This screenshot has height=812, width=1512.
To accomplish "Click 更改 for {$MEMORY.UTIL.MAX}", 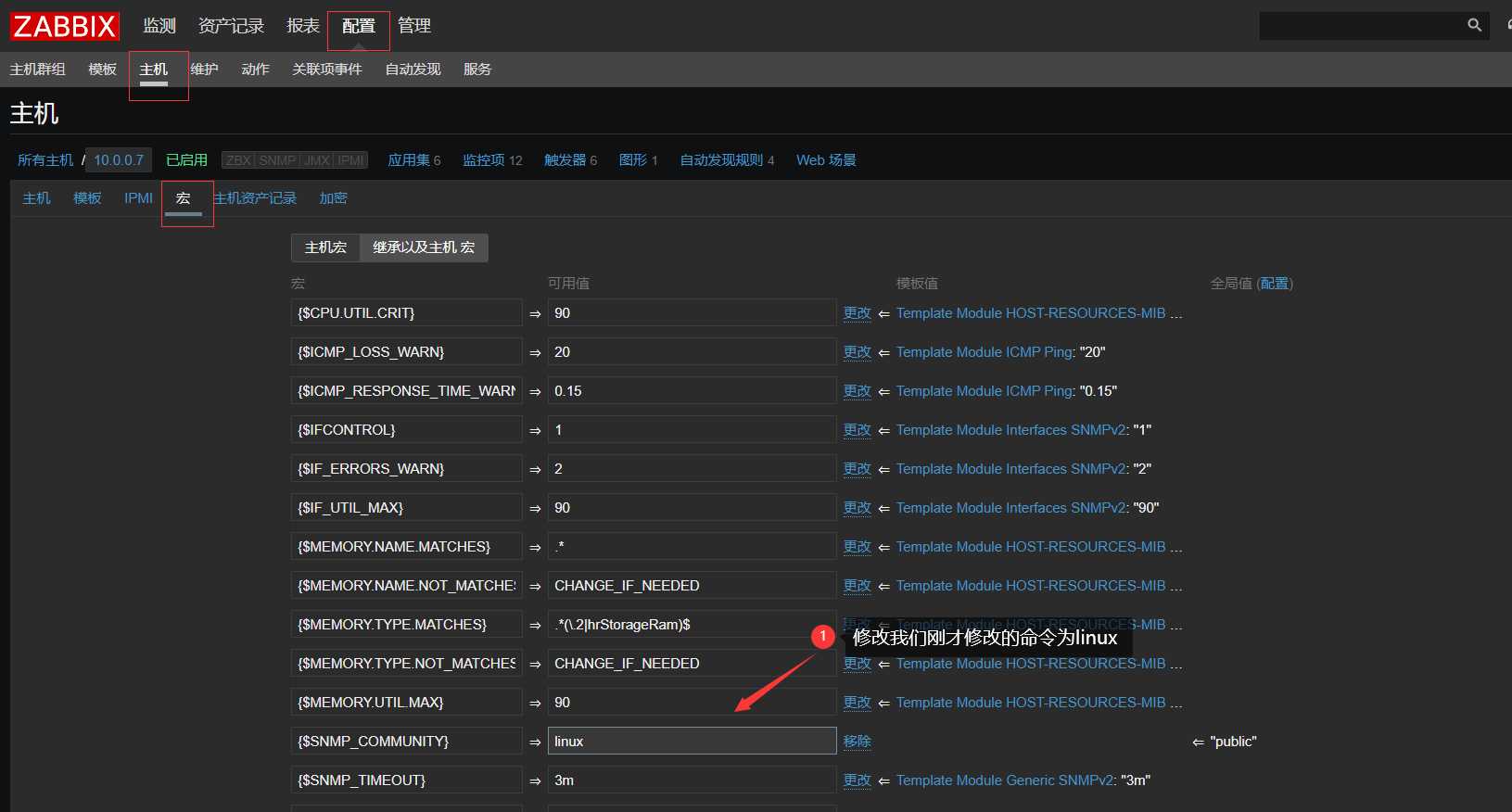I will [858, 703].
